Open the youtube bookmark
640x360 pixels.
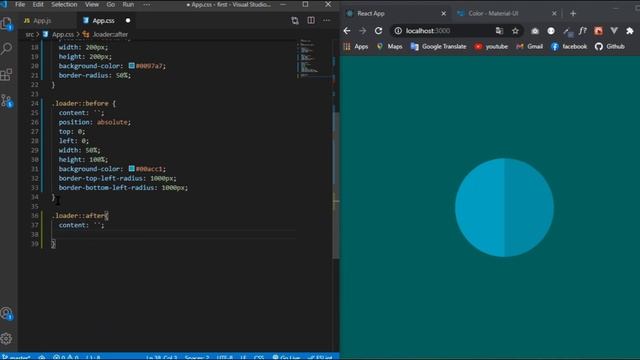pyautogui.click(x=491, y=47)
